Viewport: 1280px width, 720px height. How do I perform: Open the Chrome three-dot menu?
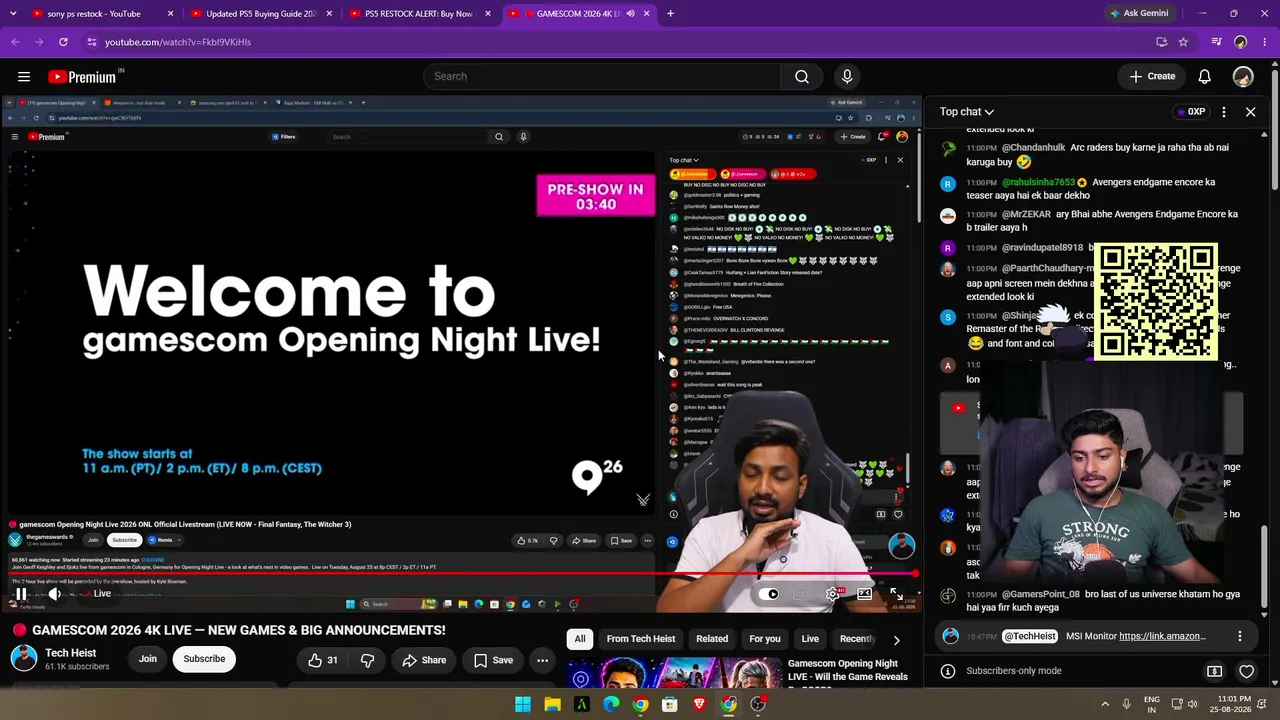[1264, 42]
